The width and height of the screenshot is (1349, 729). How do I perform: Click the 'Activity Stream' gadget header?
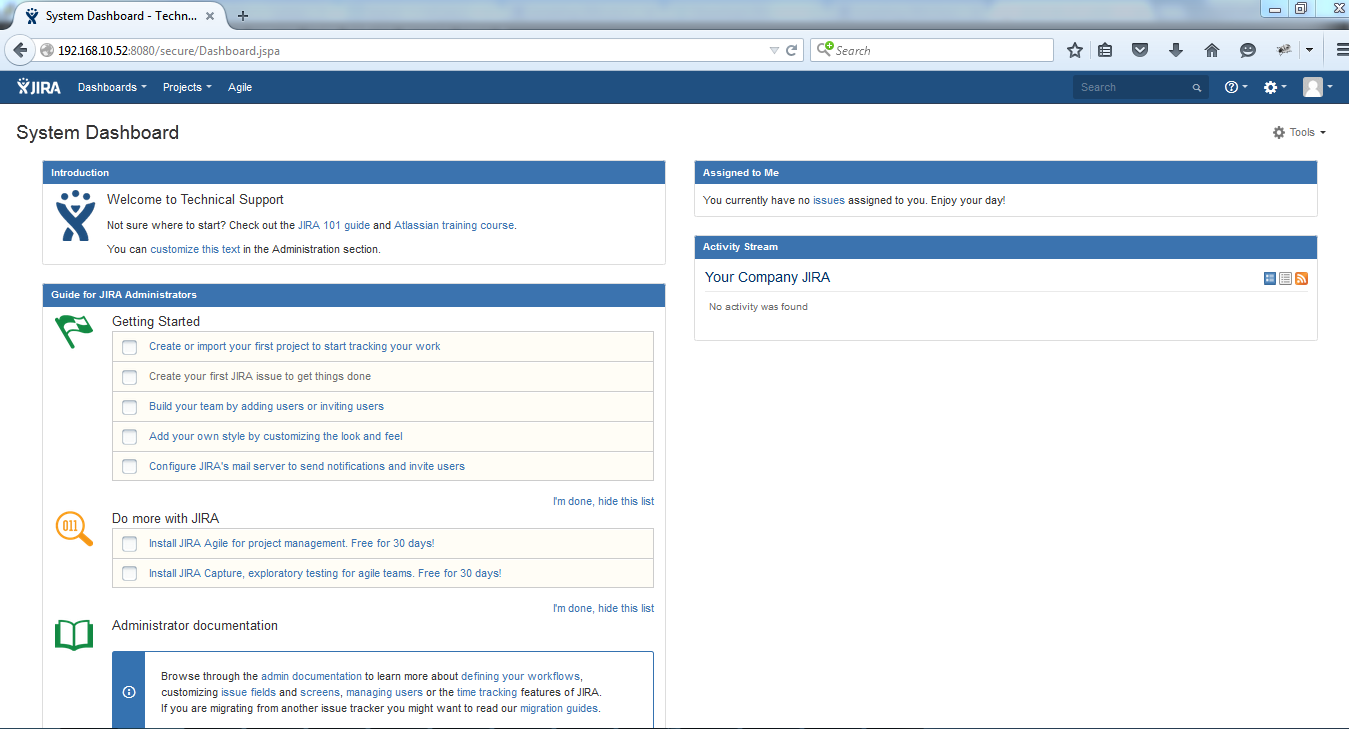point(1005,247)
